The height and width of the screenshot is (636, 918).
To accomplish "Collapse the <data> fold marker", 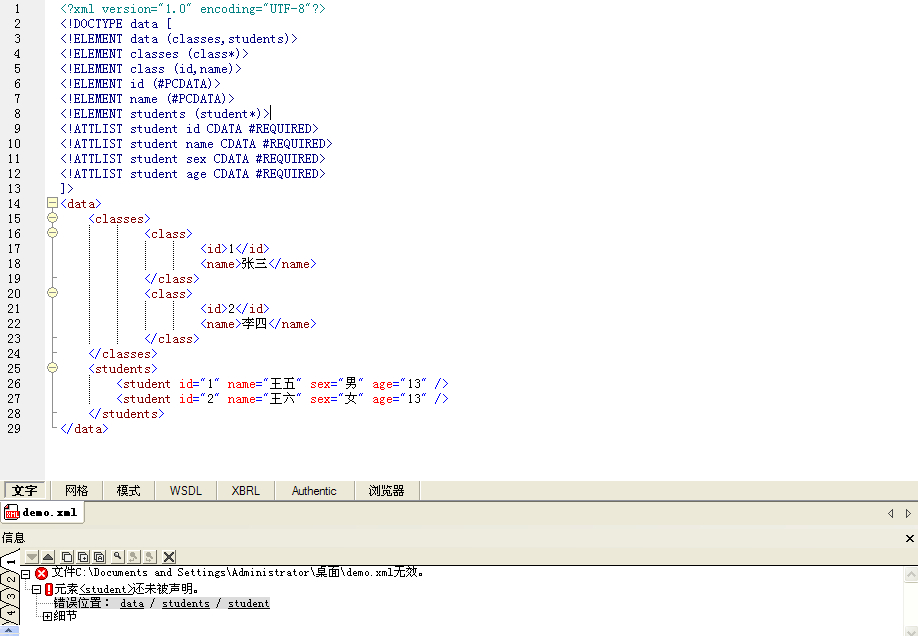I will pos(52,203).
